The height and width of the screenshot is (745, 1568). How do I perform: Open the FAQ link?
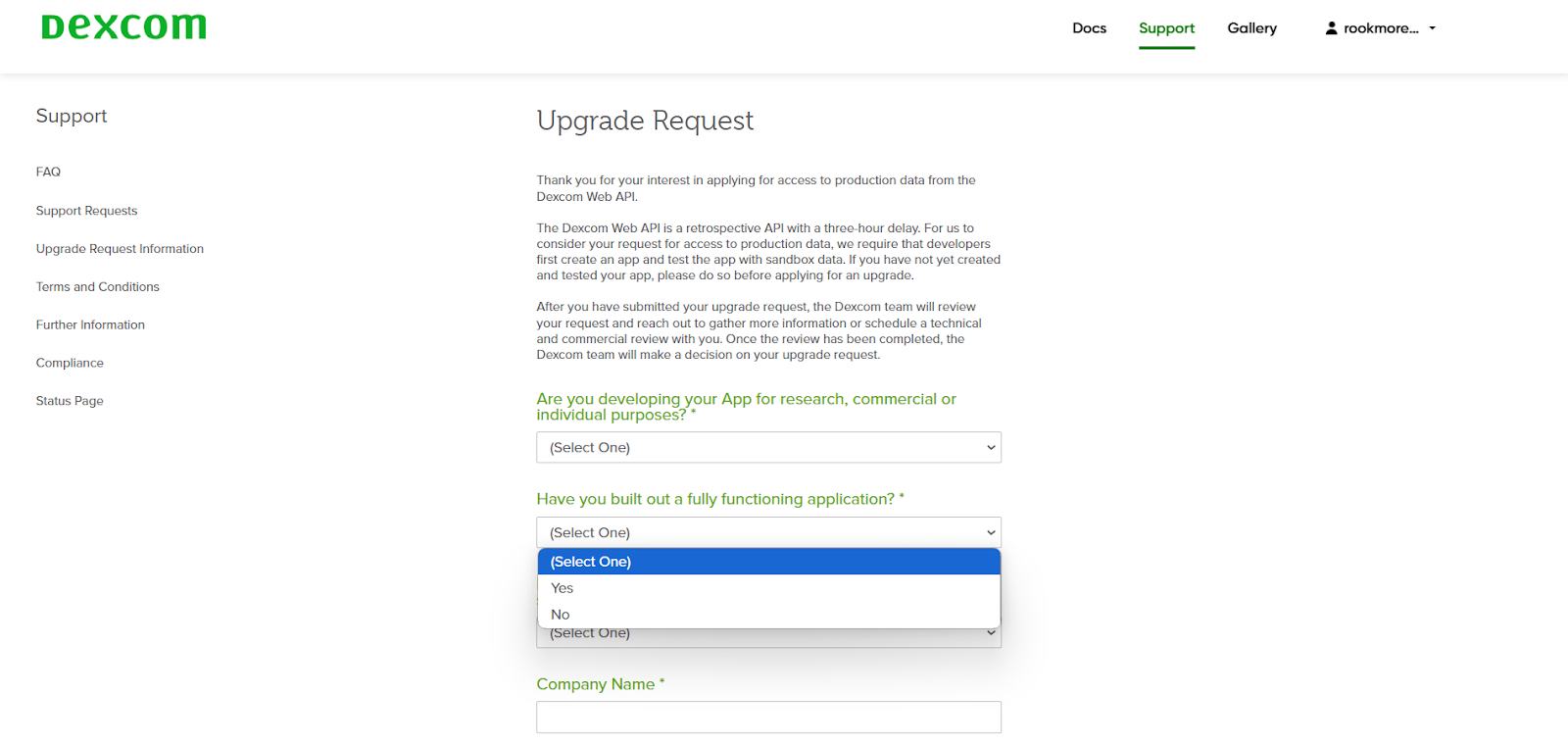pos(48,172)
